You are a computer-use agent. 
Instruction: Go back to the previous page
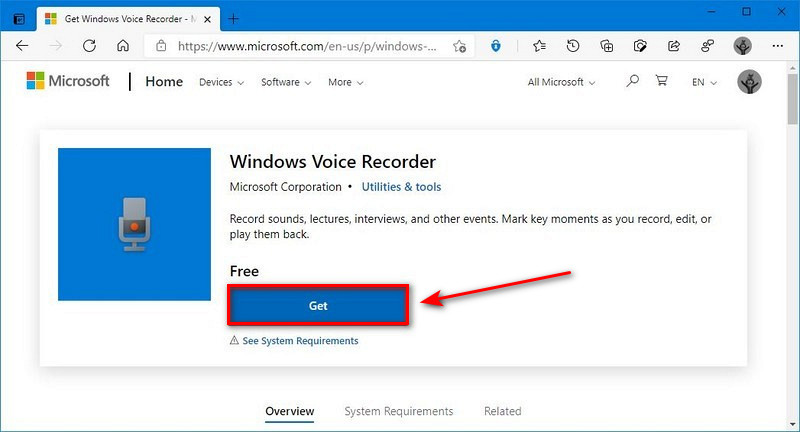pos(22,46)
